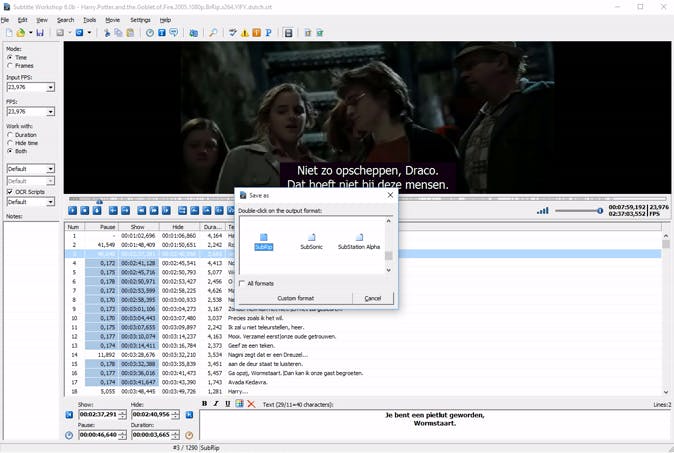The image size is (674, 453).
Task: Open the Default dropdown below OCR Scripts
Action: [x=51, y=202]
